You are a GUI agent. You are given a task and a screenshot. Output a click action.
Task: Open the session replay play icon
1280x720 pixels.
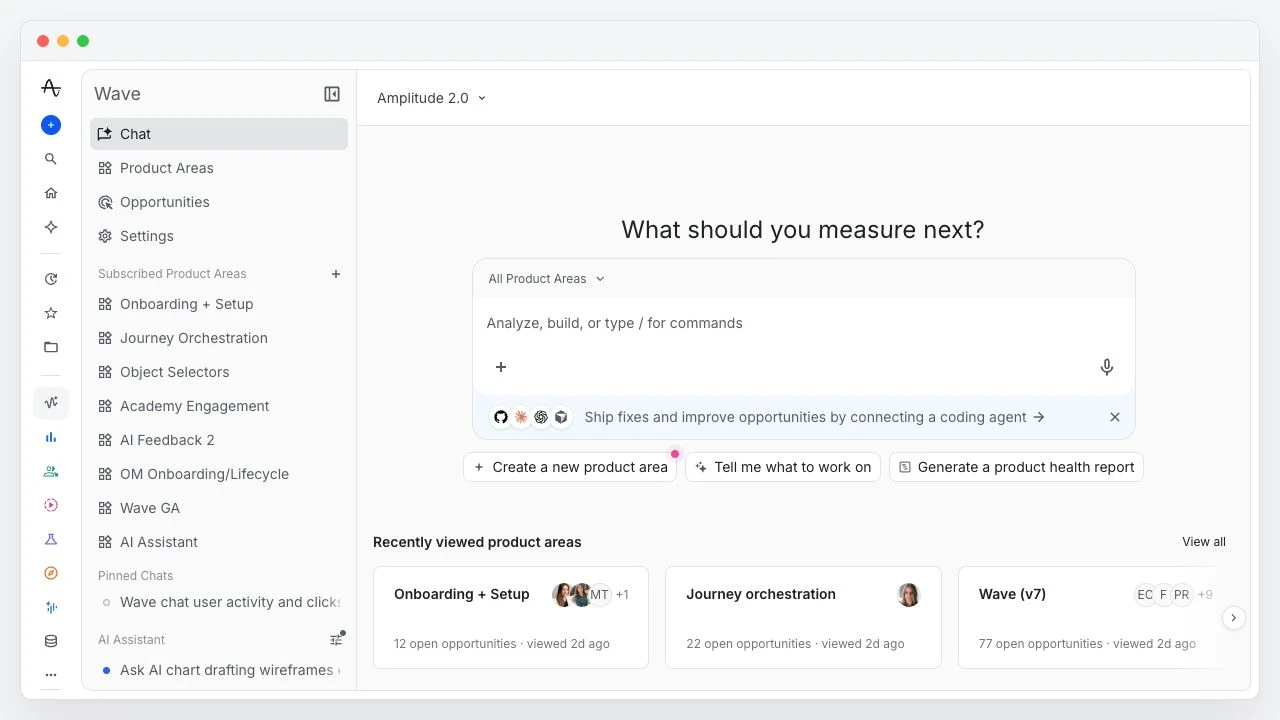tap(51, 505)
